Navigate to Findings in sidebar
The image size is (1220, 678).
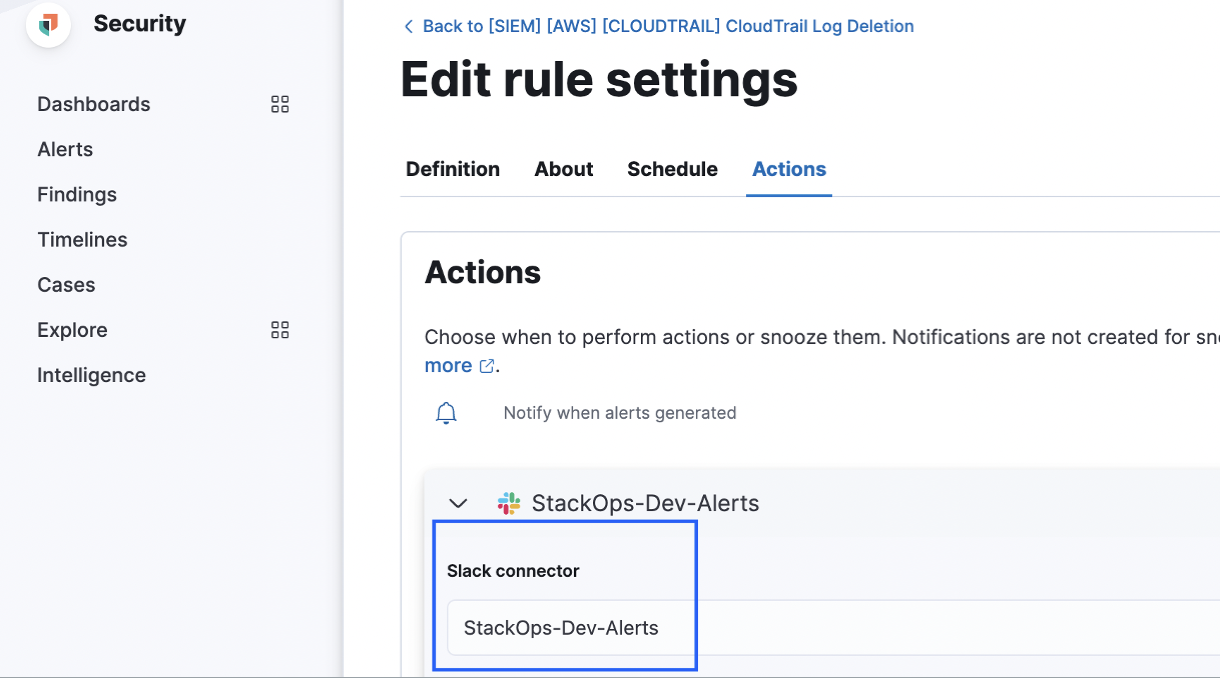coord(77,194)
